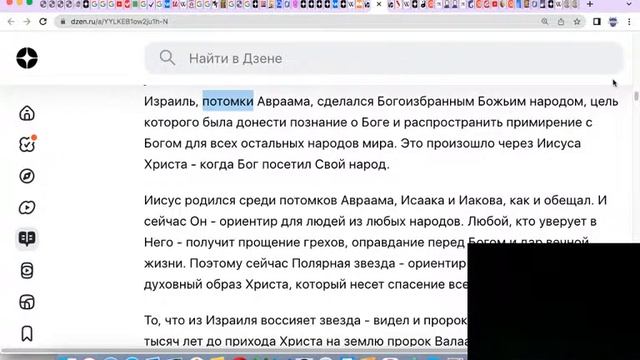Open Subscriptions icon with orange dot
This screenshot has height=360, width=640.
click(27, 144)
